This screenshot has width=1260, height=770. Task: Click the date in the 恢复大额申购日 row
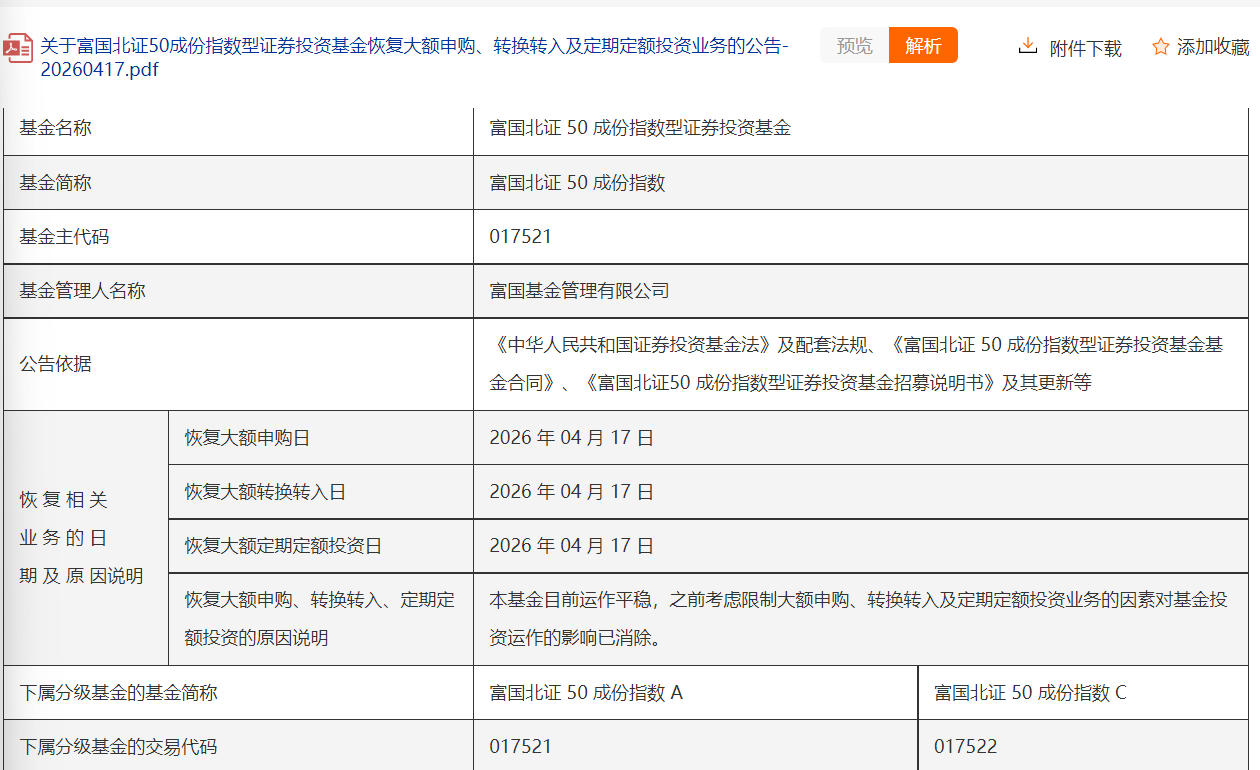(x=571, y=438)
